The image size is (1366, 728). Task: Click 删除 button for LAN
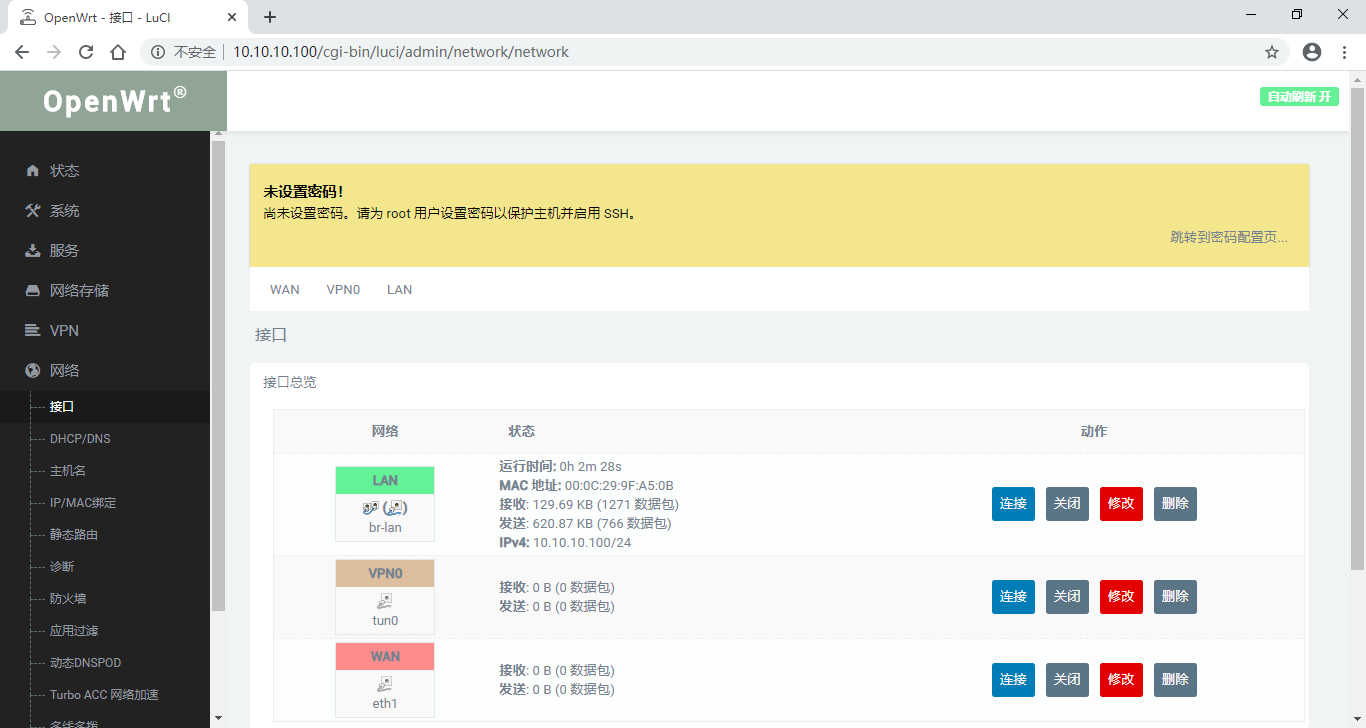pos(1175,504)
